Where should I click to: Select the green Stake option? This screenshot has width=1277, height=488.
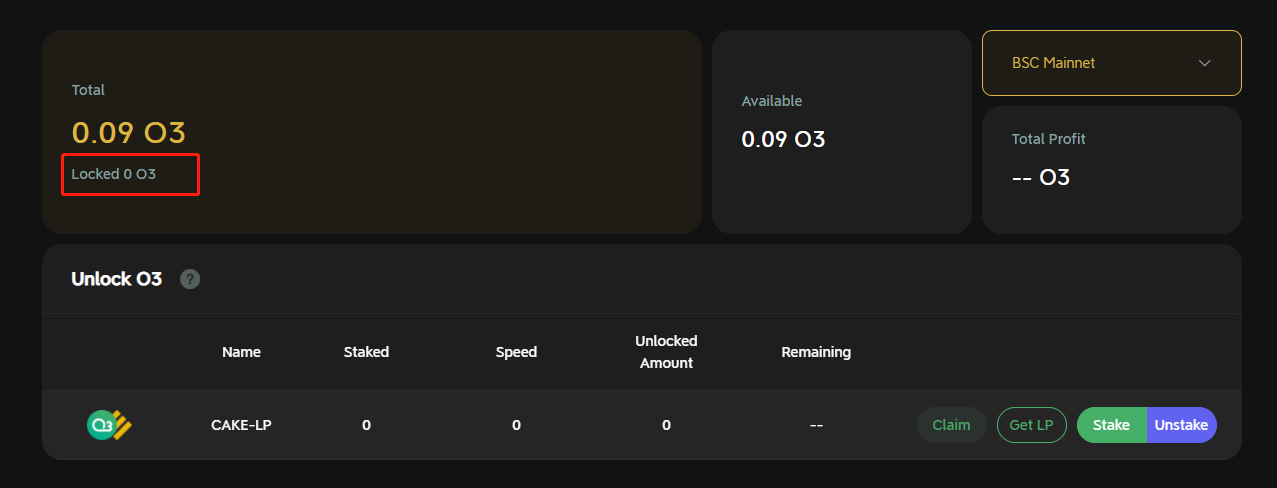[x=1111, y=425]
